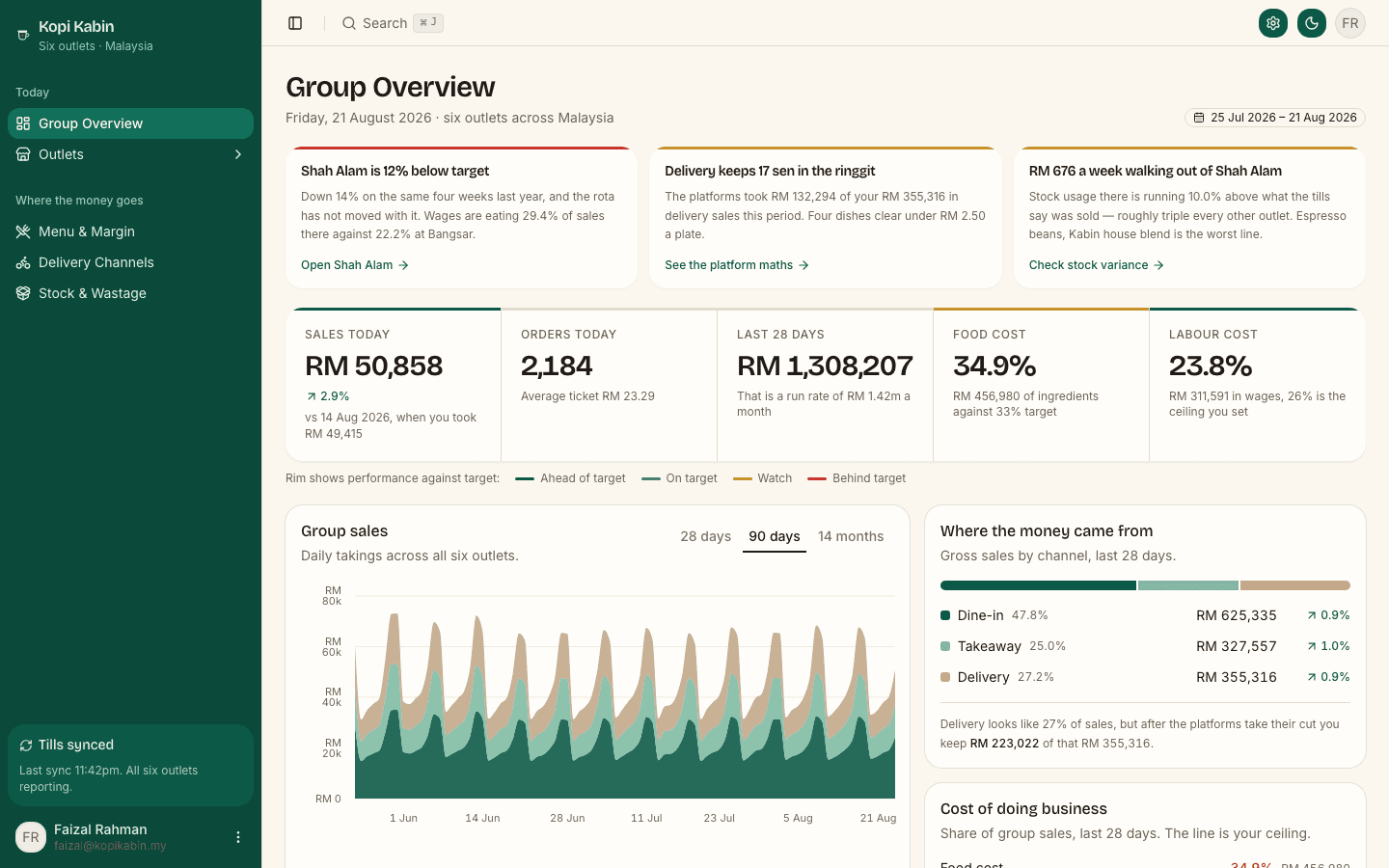1389x868 pixels.
Task: Click the Behind target legend line
Action: coord(817,478)
